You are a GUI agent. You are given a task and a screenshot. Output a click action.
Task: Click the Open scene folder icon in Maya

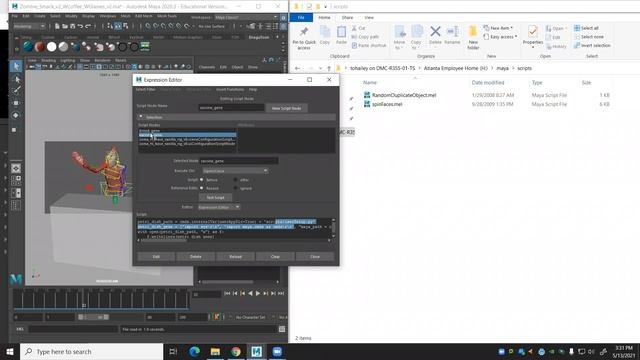(x=64, y=26)
